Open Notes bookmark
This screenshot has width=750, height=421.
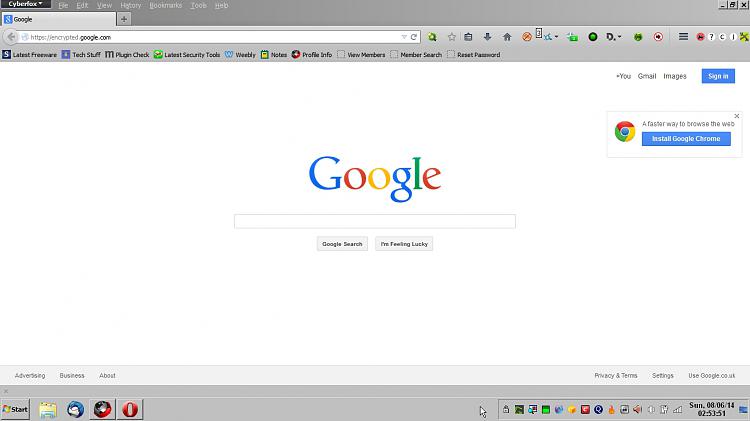(x=274, y=55)
